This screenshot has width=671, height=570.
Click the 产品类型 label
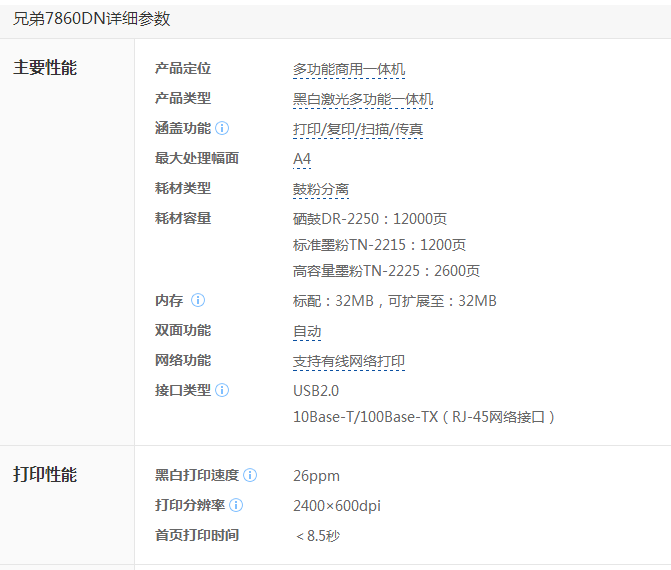tap(183, 98)
